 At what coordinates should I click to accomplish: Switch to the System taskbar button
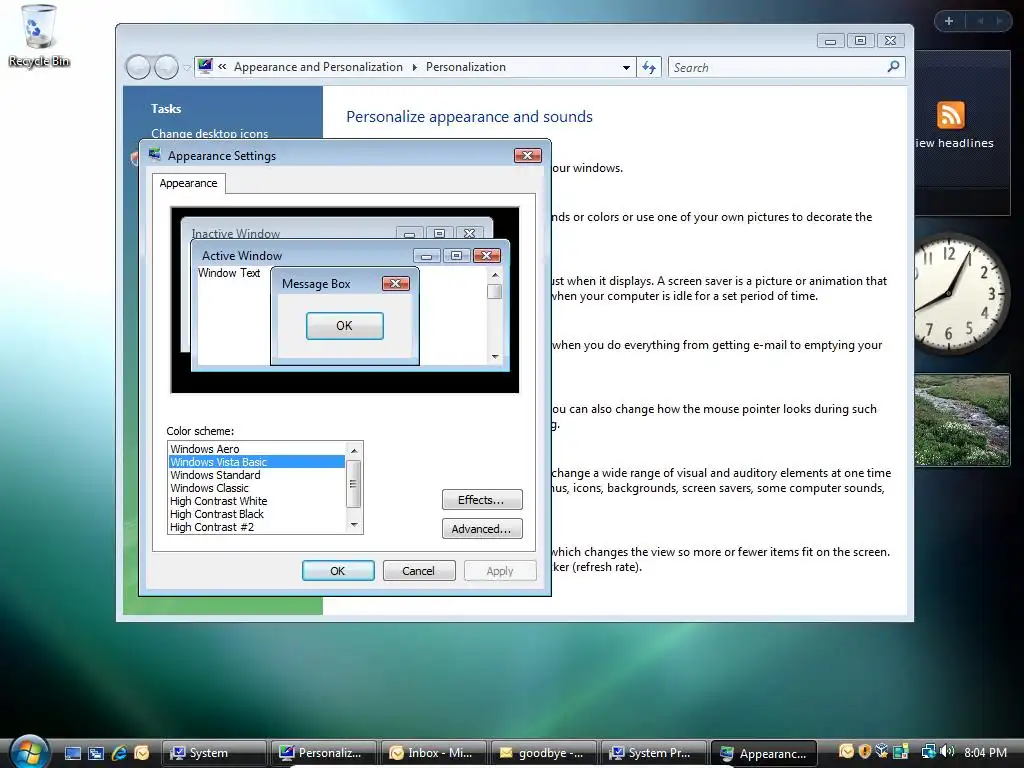214,753
